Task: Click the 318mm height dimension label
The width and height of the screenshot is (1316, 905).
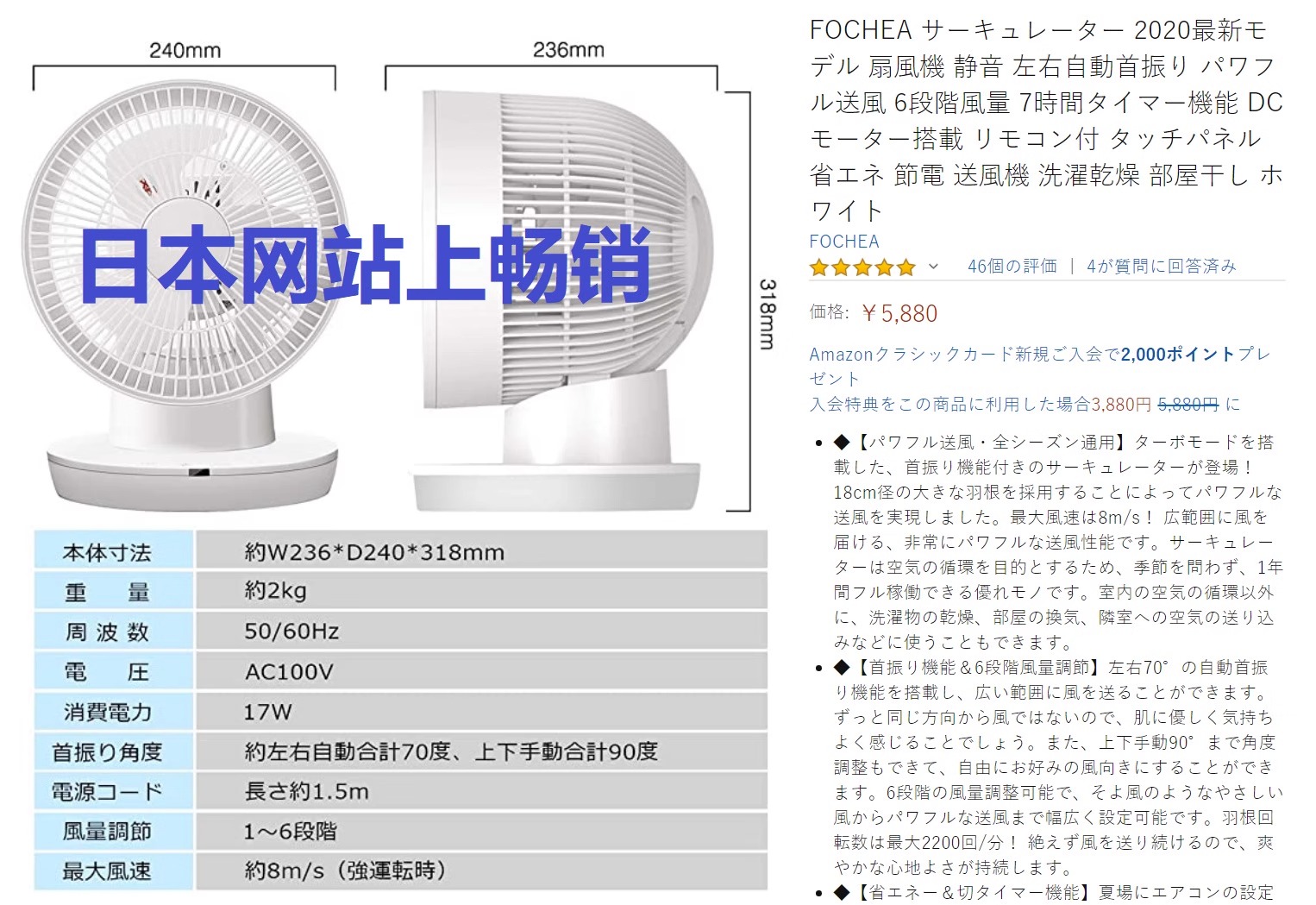Action: click(767, 313)
